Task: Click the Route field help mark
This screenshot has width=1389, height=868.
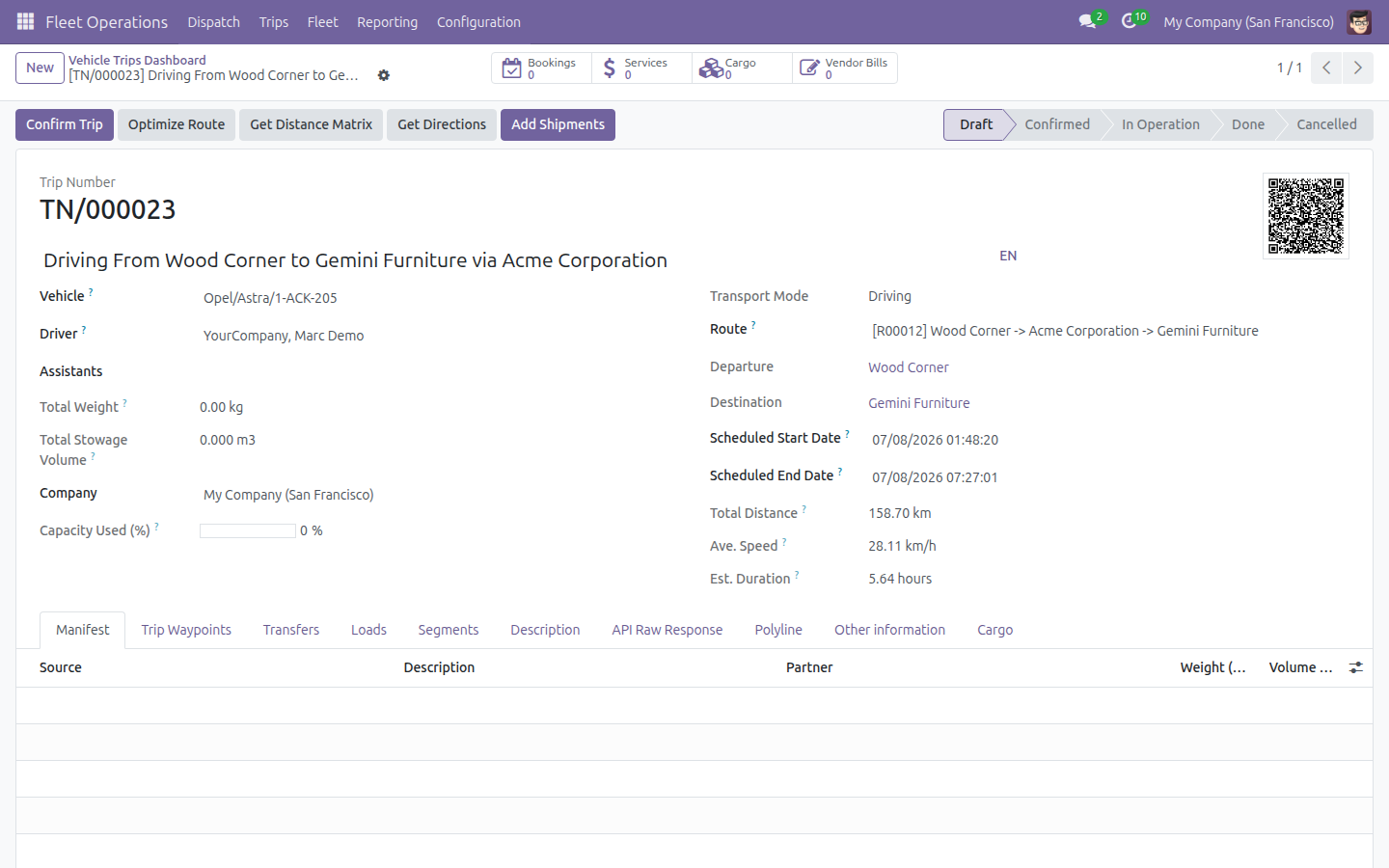Action: (x=753, y=324)
